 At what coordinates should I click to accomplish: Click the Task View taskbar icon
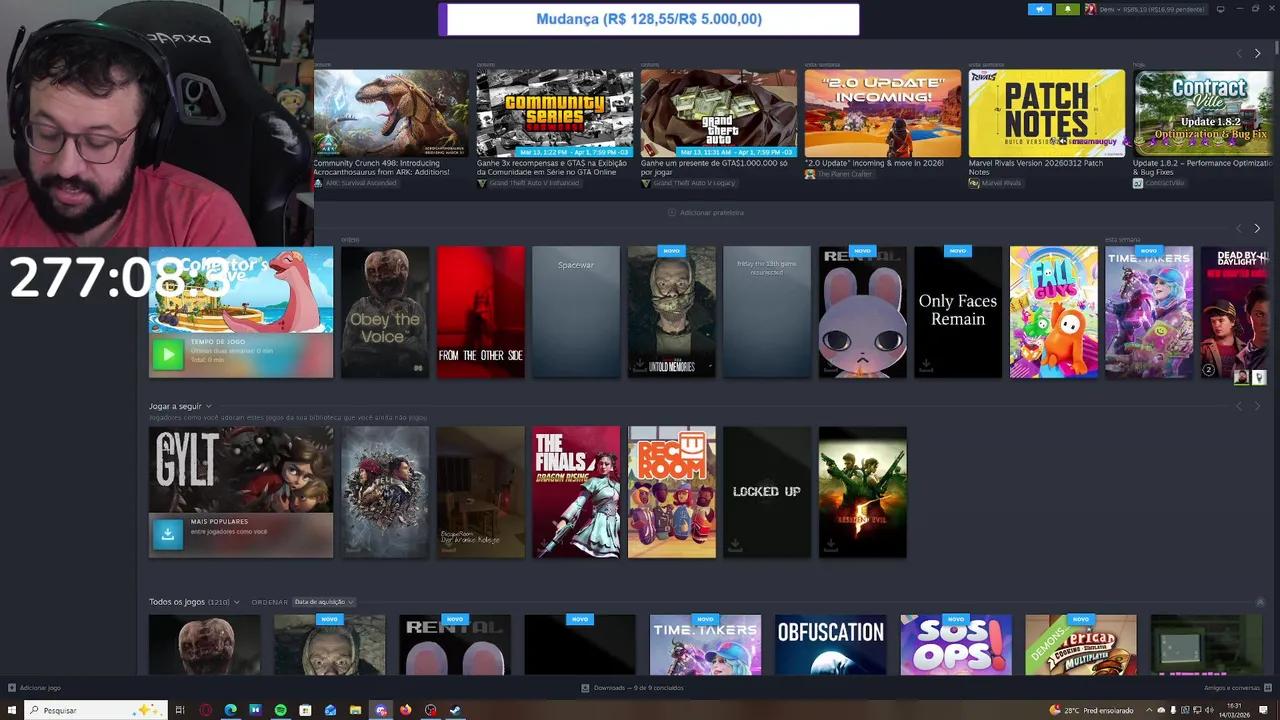coord(180,710)
